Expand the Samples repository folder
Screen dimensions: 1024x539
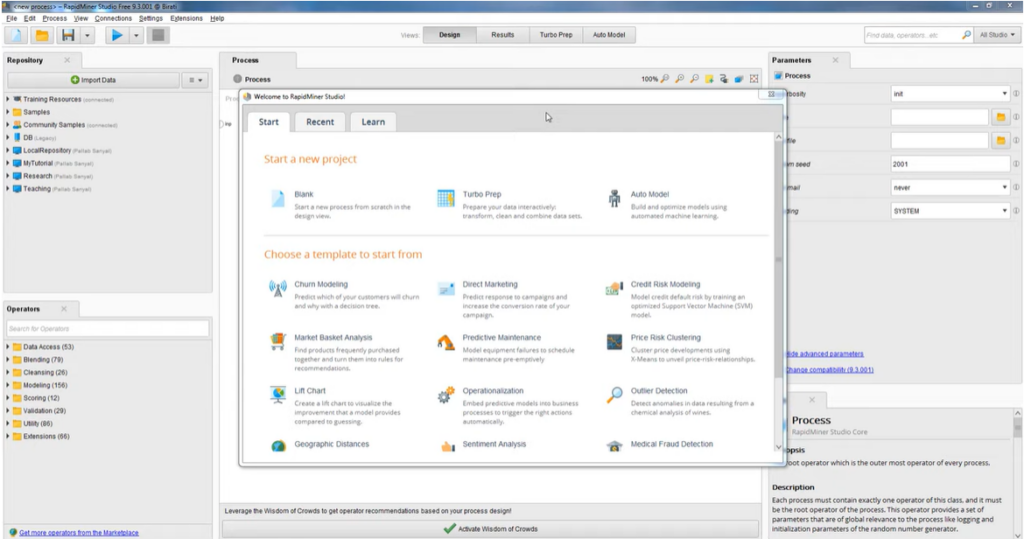coord(8,112)
